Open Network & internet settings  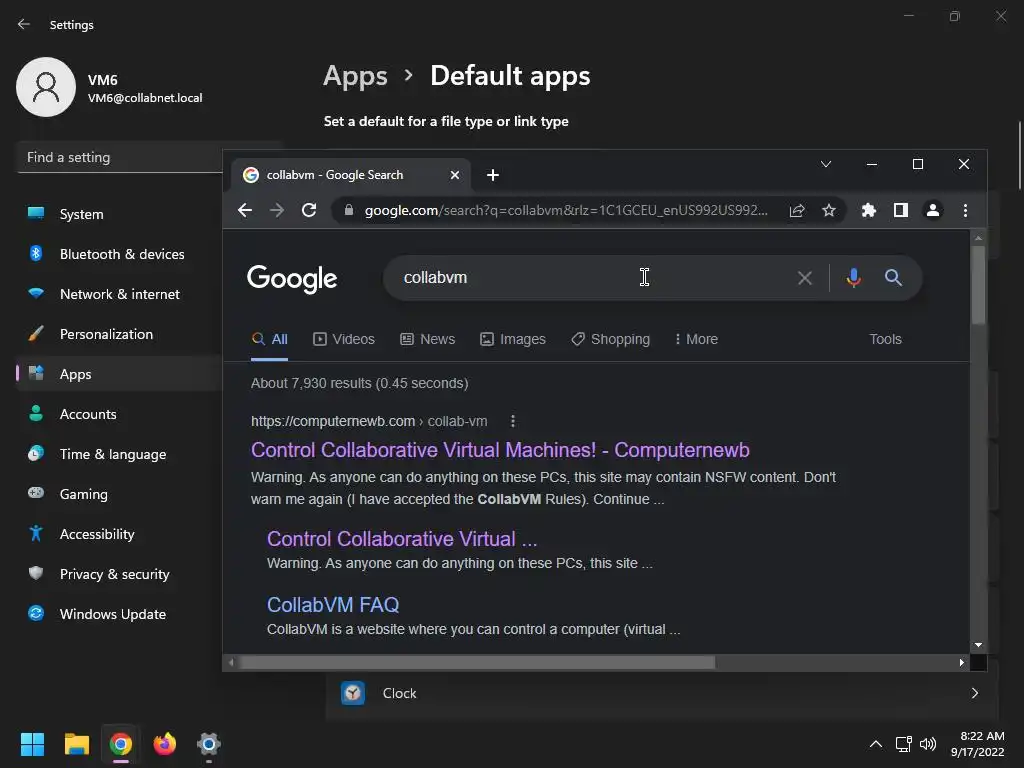(x=120, y=294)
